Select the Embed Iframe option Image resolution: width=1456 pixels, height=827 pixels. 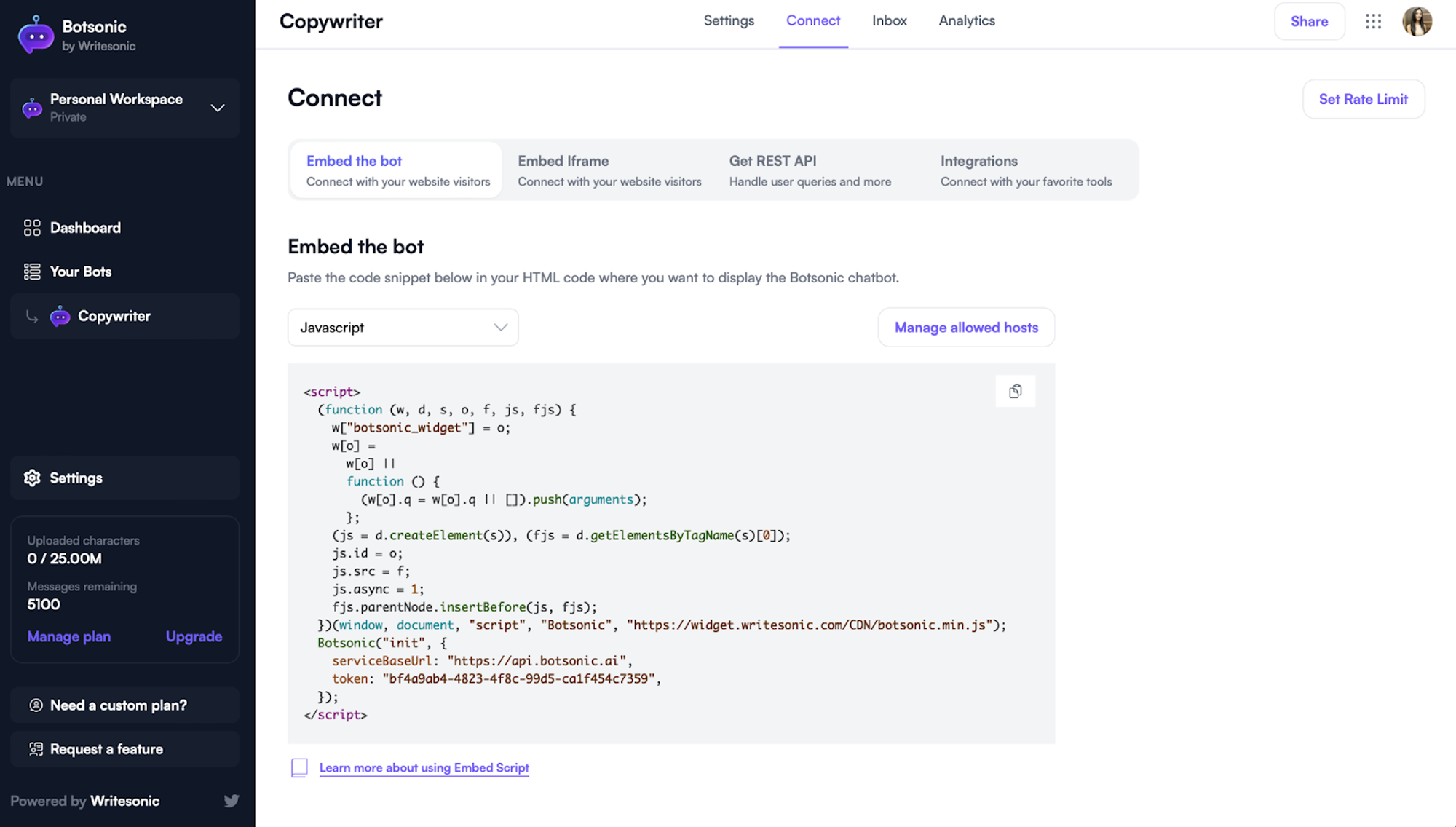(x=609, y=170)
